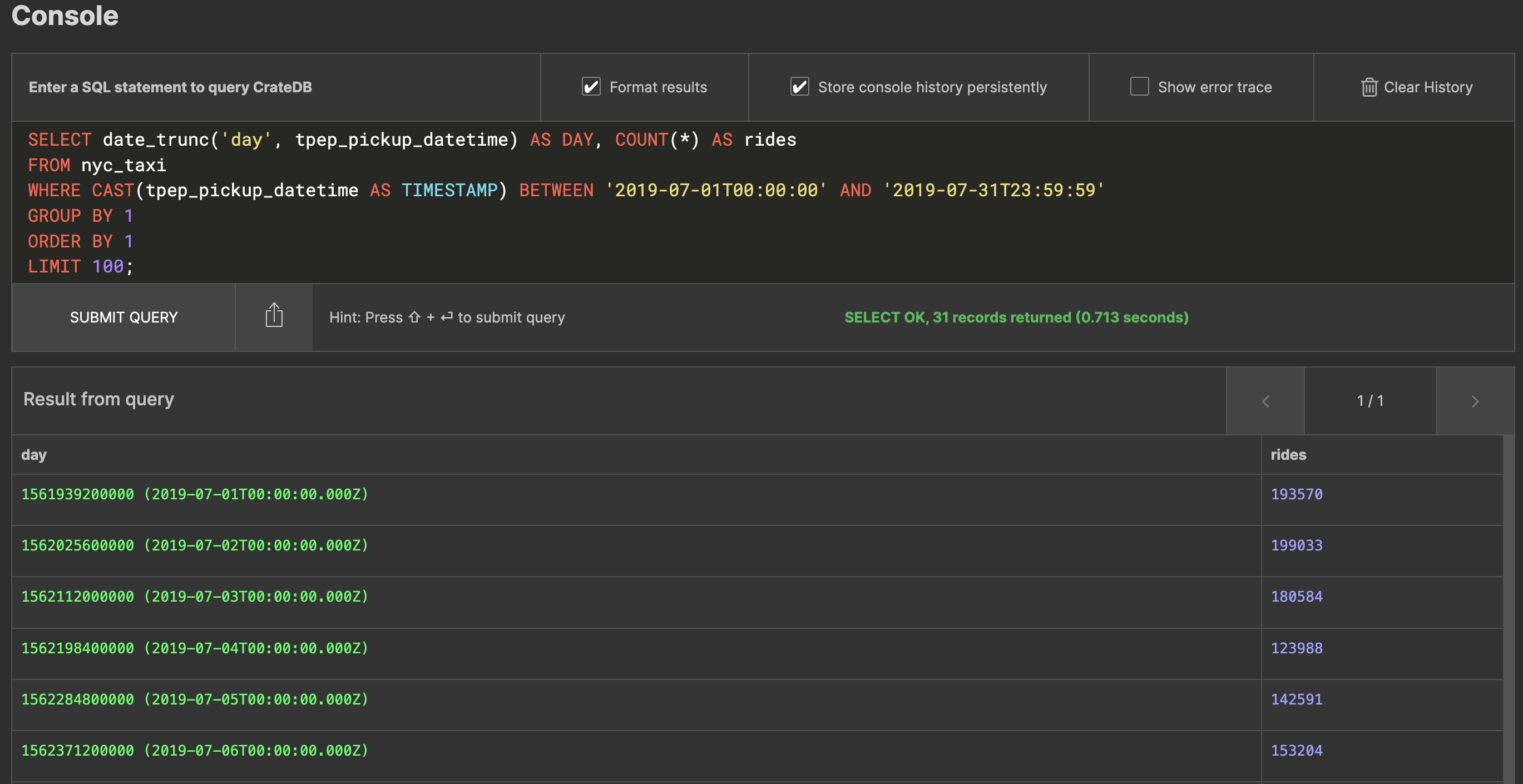
Task: Click rides value 153204
Action: (x=1297, y=751)
